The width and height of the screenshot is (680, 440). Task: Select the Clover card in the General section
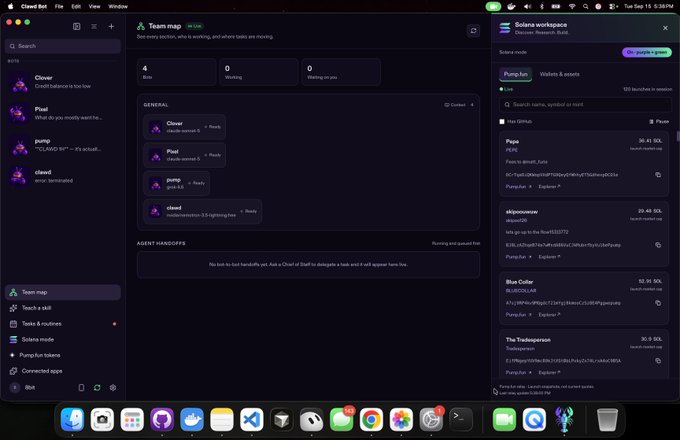click(x=184, y=127)
